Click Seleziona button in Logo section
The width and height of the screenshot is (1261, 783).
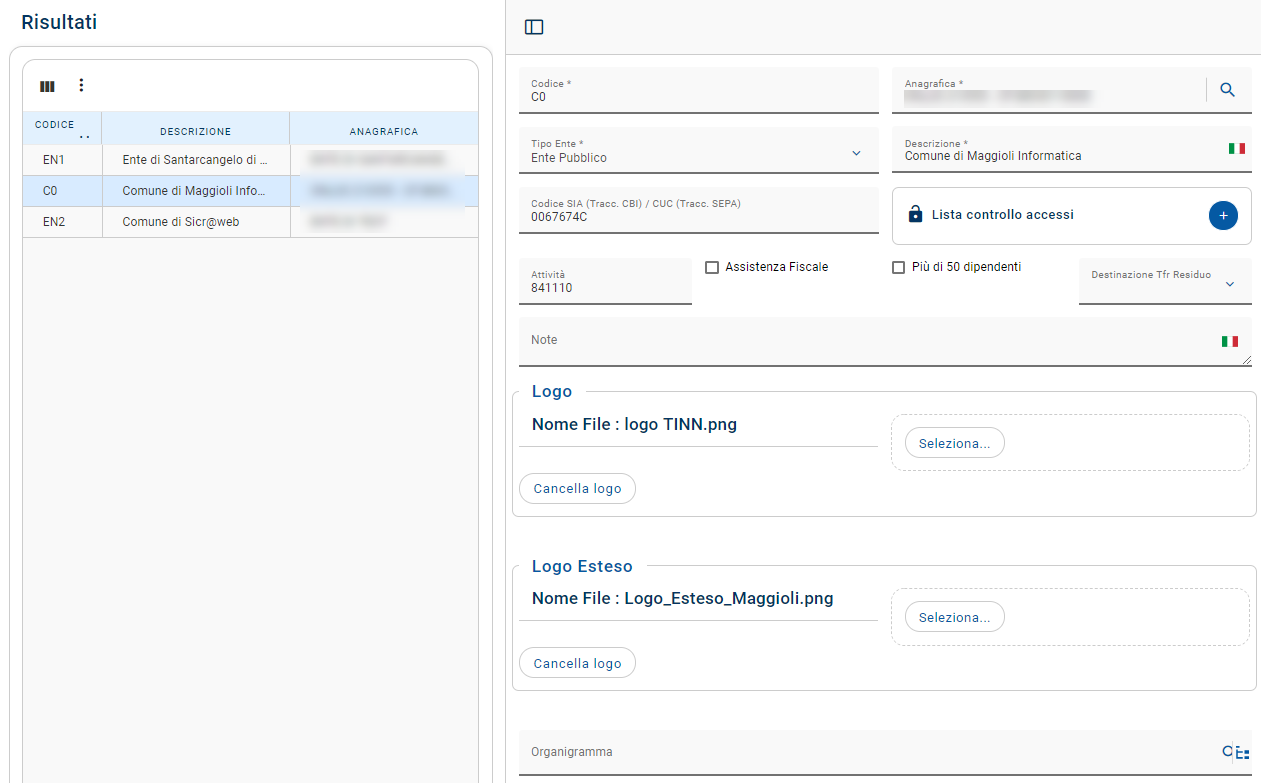[954, 443]
